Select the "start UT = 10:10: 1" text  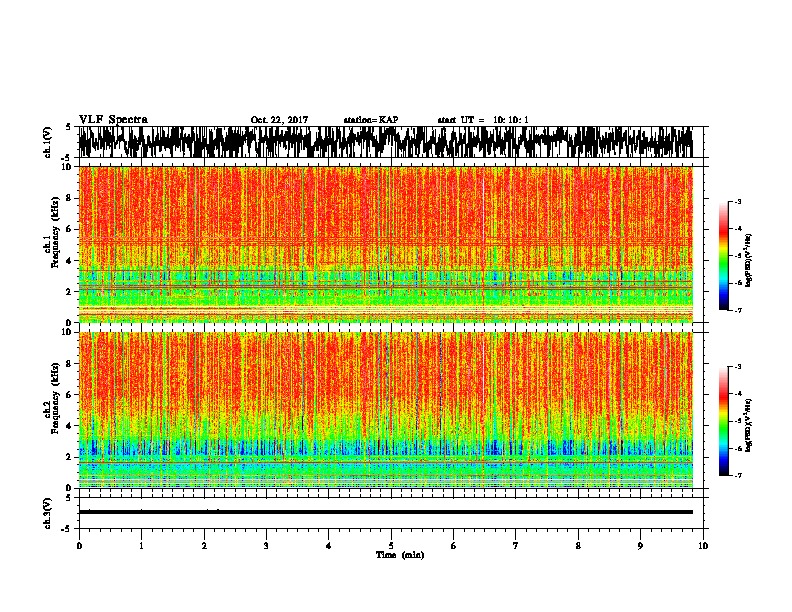coord(483,120)
